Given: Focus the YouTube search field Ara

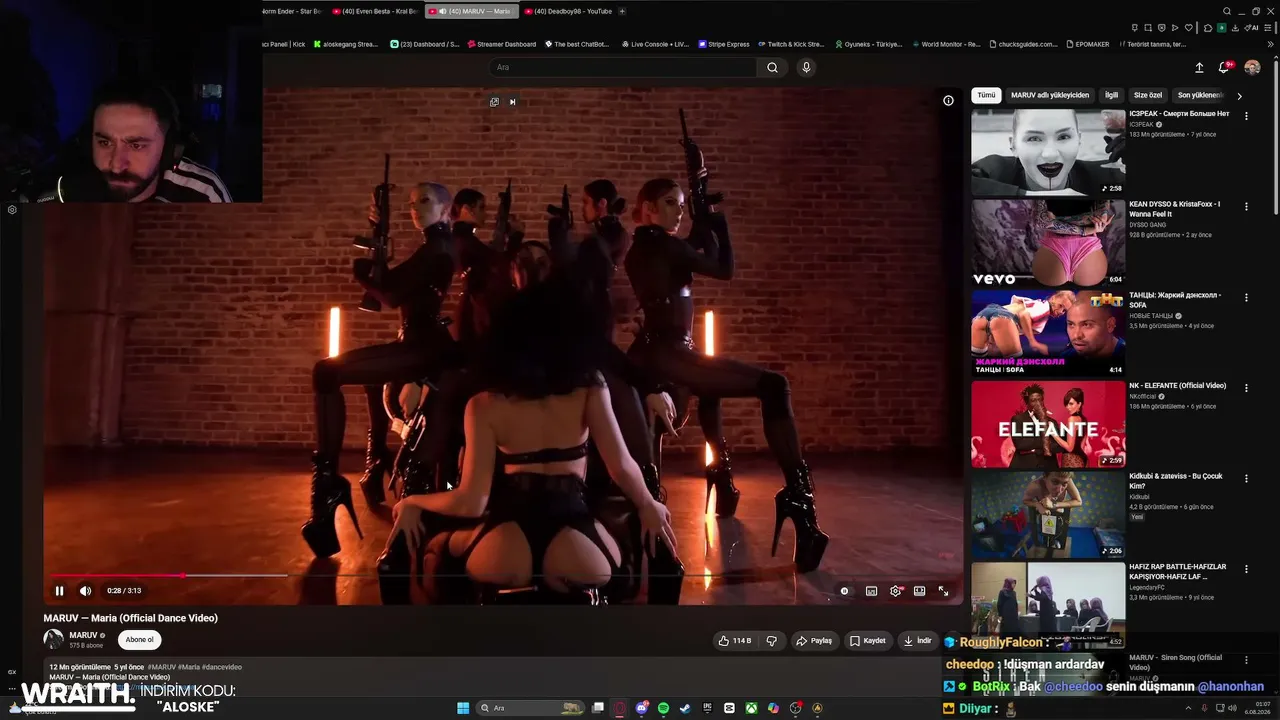Looking at the screenshot, I should pyautogui.click(x=622, y=67).
